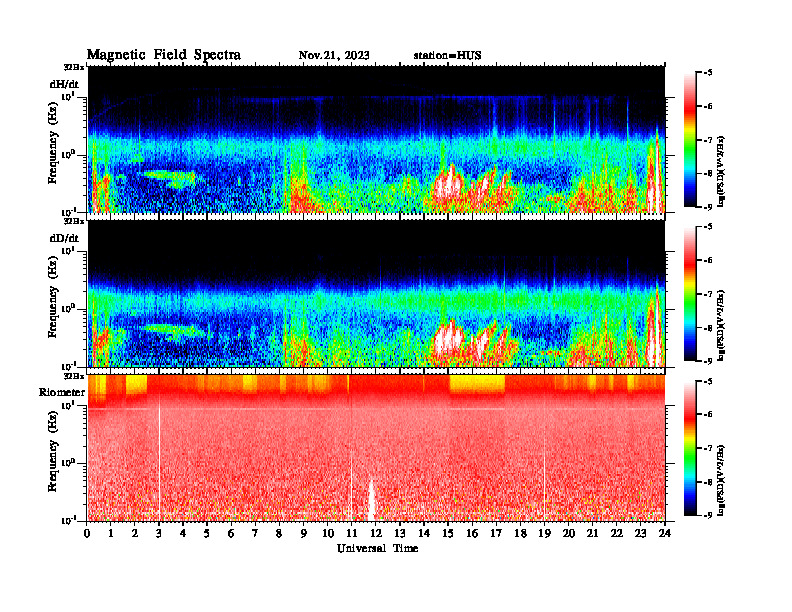Click the color scale bar beside Riometer panel
Screen dimensions: 792x612
[690, 448]
